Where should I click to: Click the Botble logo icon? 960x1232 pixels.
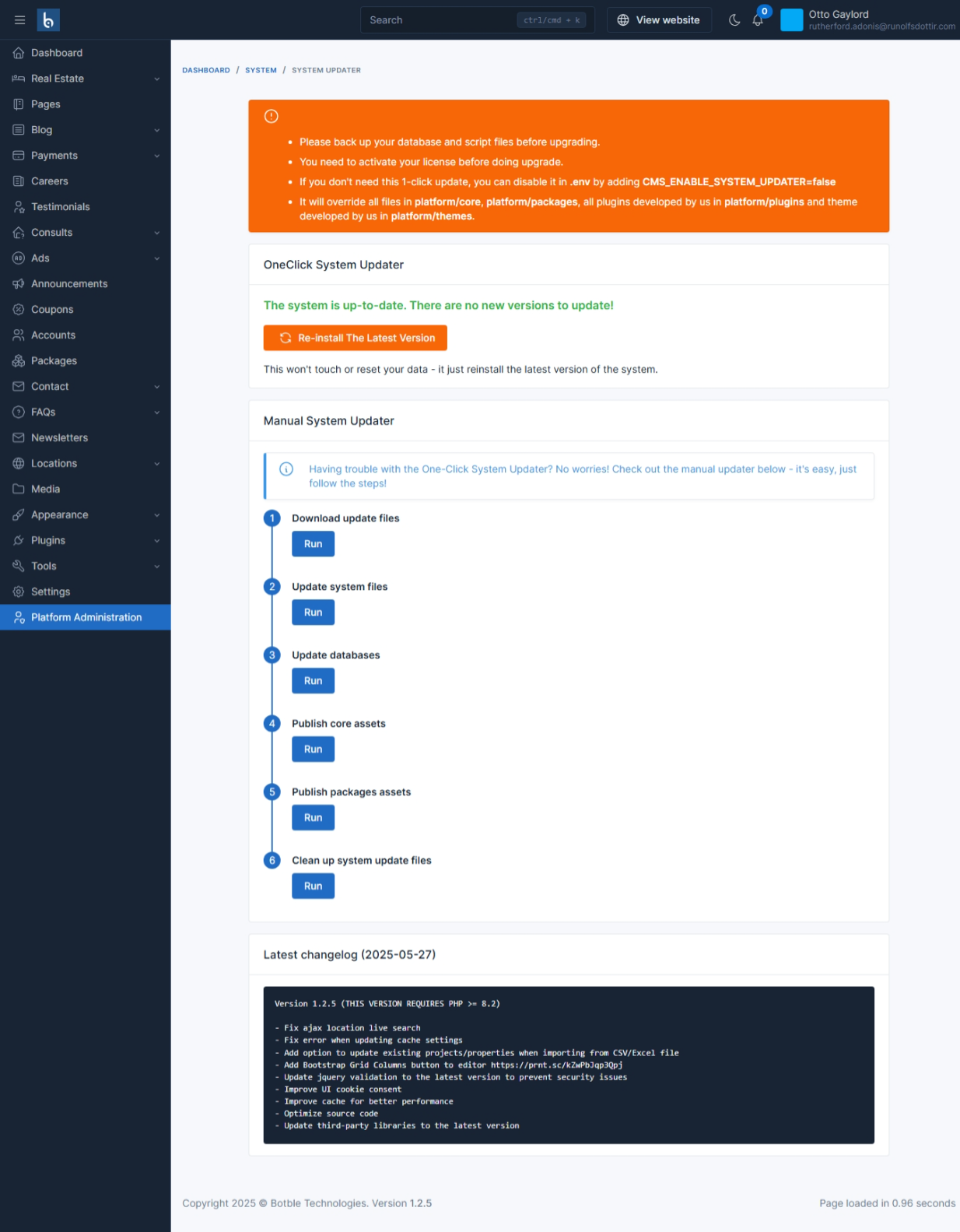[x=48, y=20]
